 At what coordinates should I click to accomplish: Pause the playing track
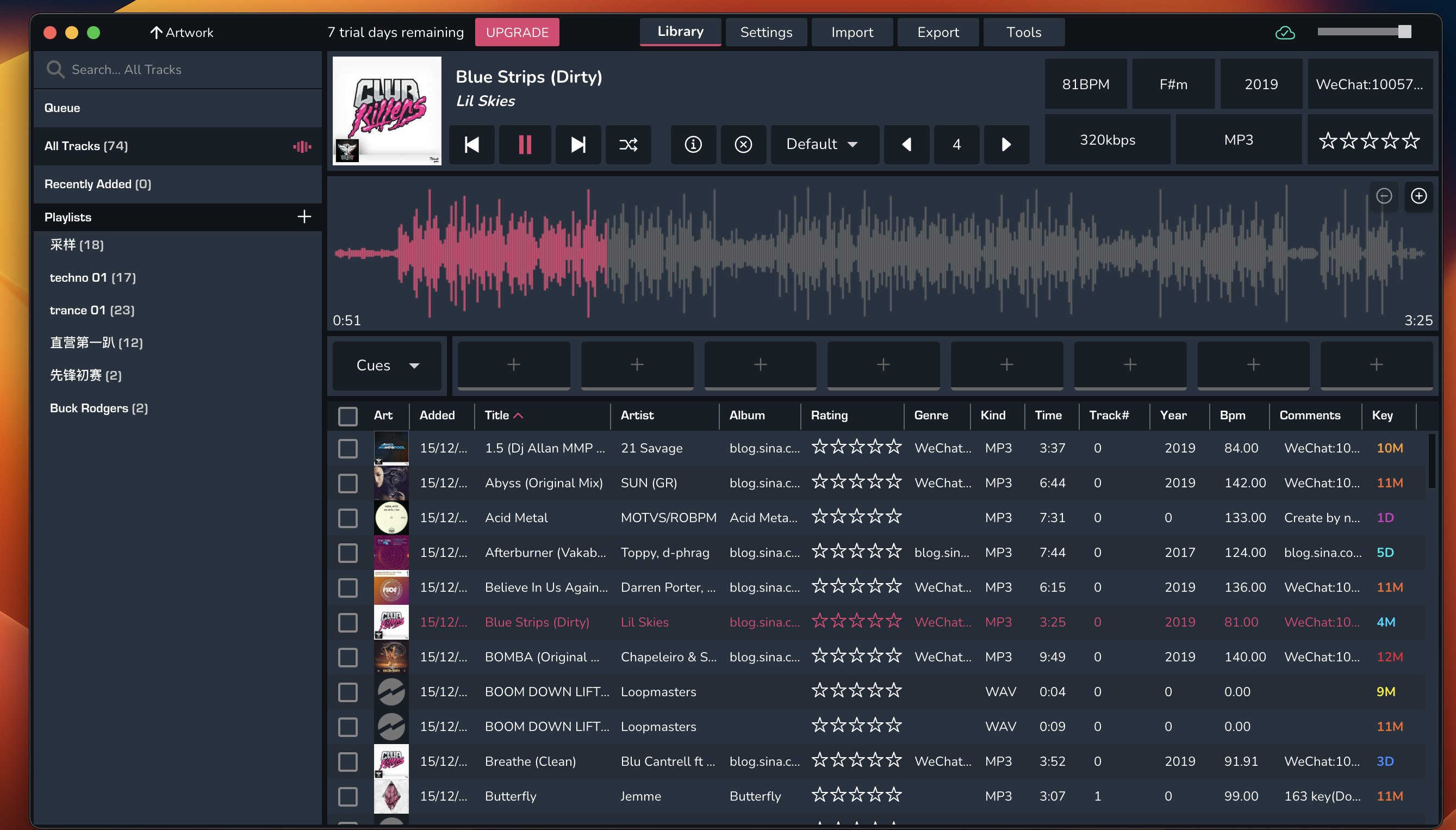(525, 144)
